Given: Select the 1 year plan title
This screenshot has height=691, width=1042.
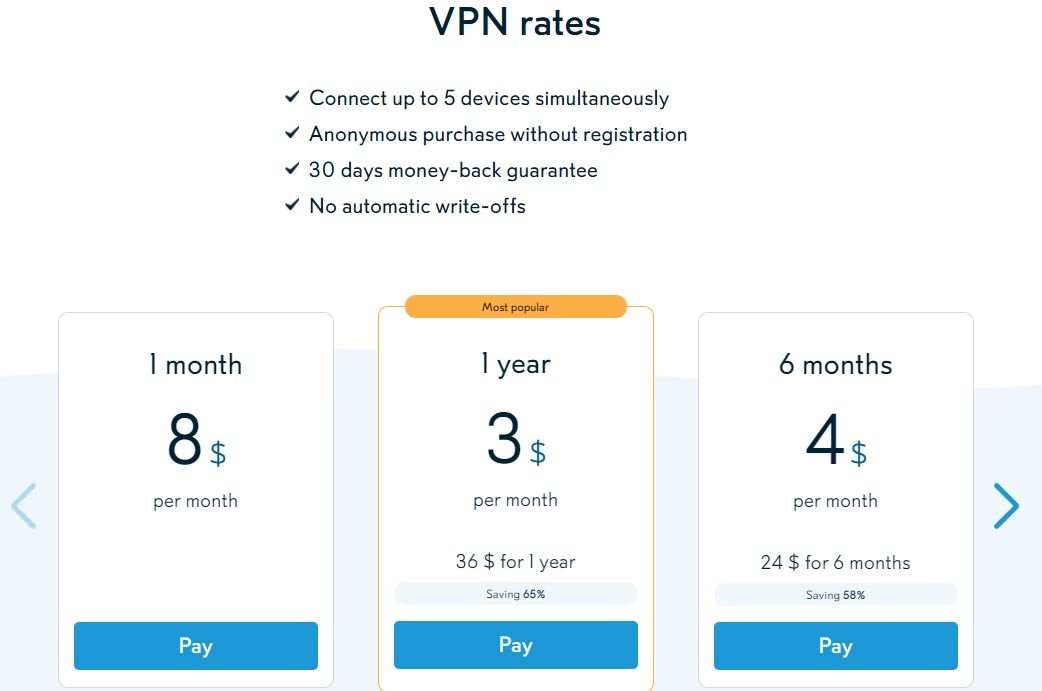Looking at the screenshot, I should [515, 365].
